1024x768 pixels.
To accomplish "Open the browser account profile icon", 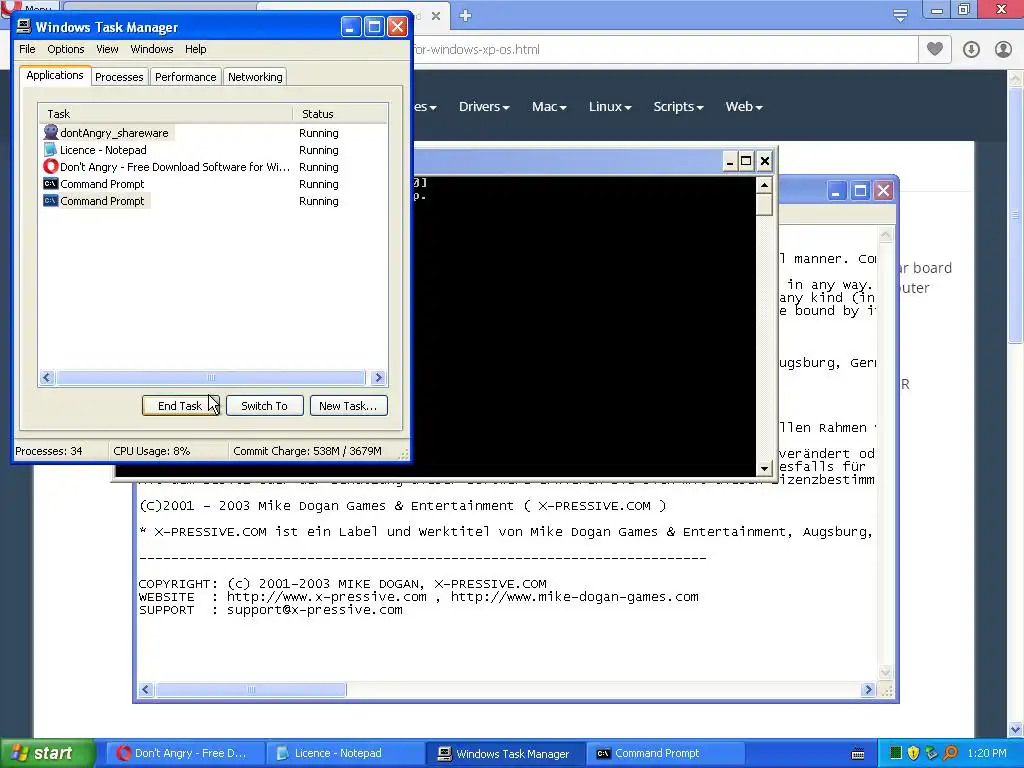I will (1003, 49).
